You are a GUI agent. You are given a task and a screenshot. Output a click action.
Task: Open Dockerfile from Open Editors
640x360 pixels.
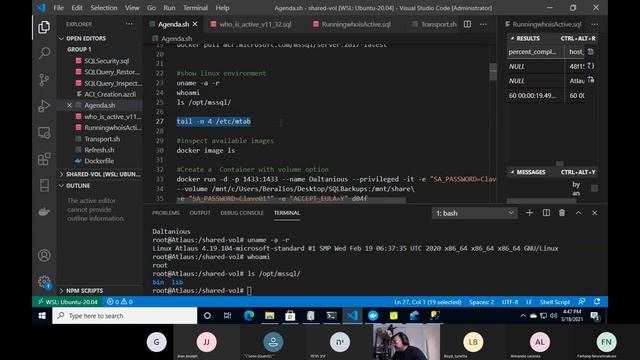[99, 161]
